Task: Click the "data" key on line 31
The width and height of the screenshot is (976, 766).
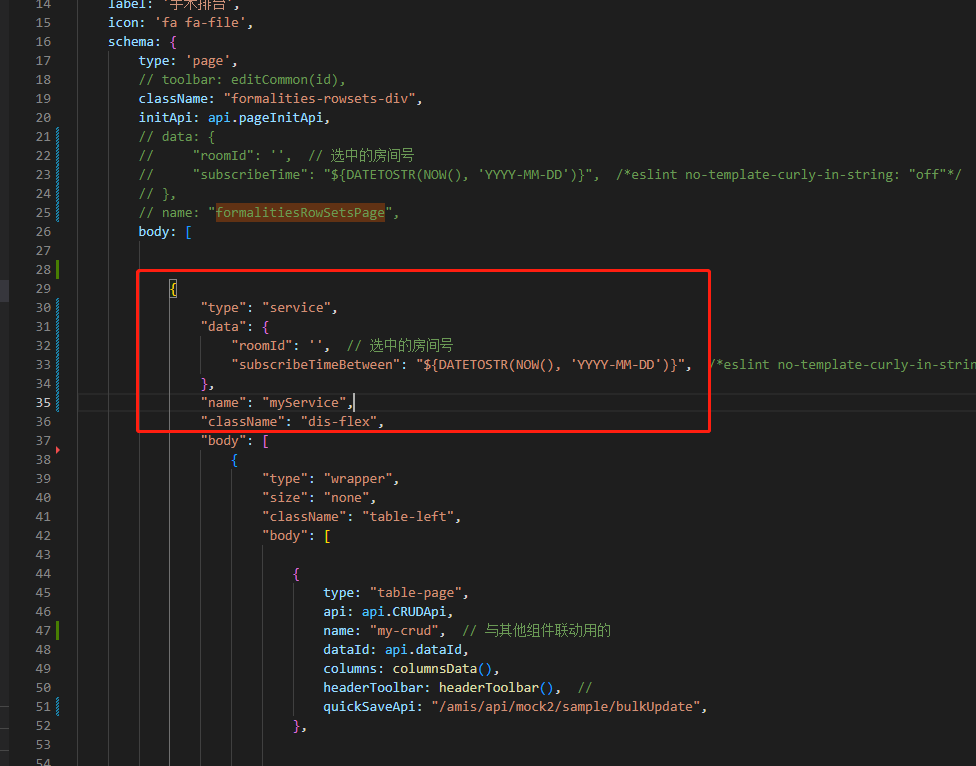Action: [x=223, y=327]
